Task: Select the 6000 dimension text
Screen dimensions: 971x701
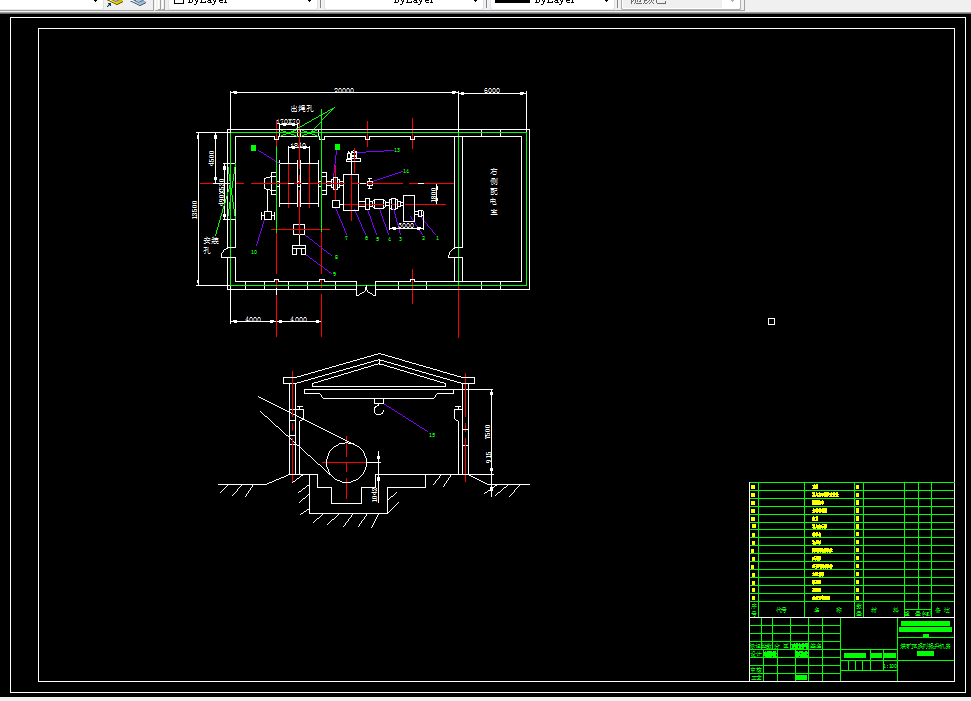Action: click(492, 90)
